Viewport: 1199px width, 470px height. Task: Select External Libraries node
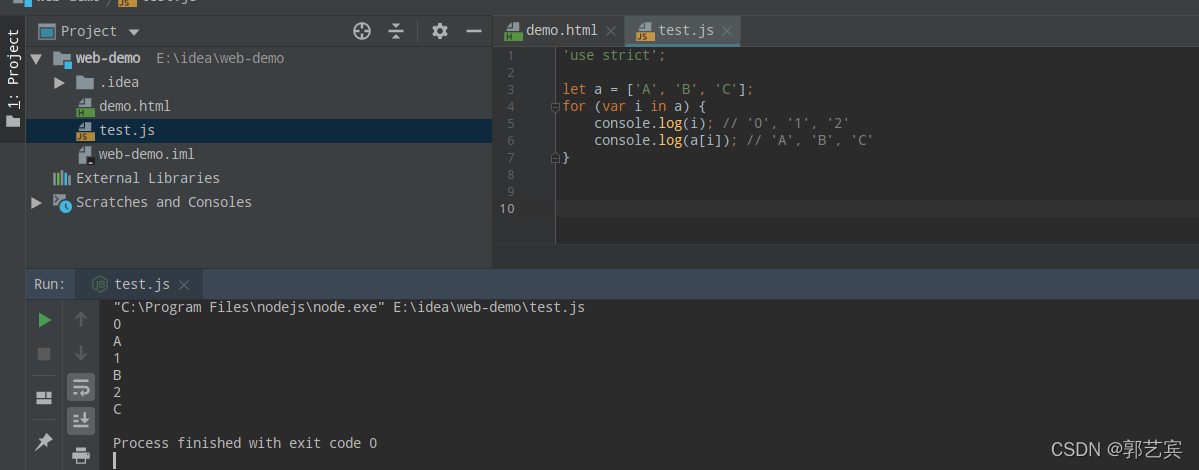(x=148, y=178)
